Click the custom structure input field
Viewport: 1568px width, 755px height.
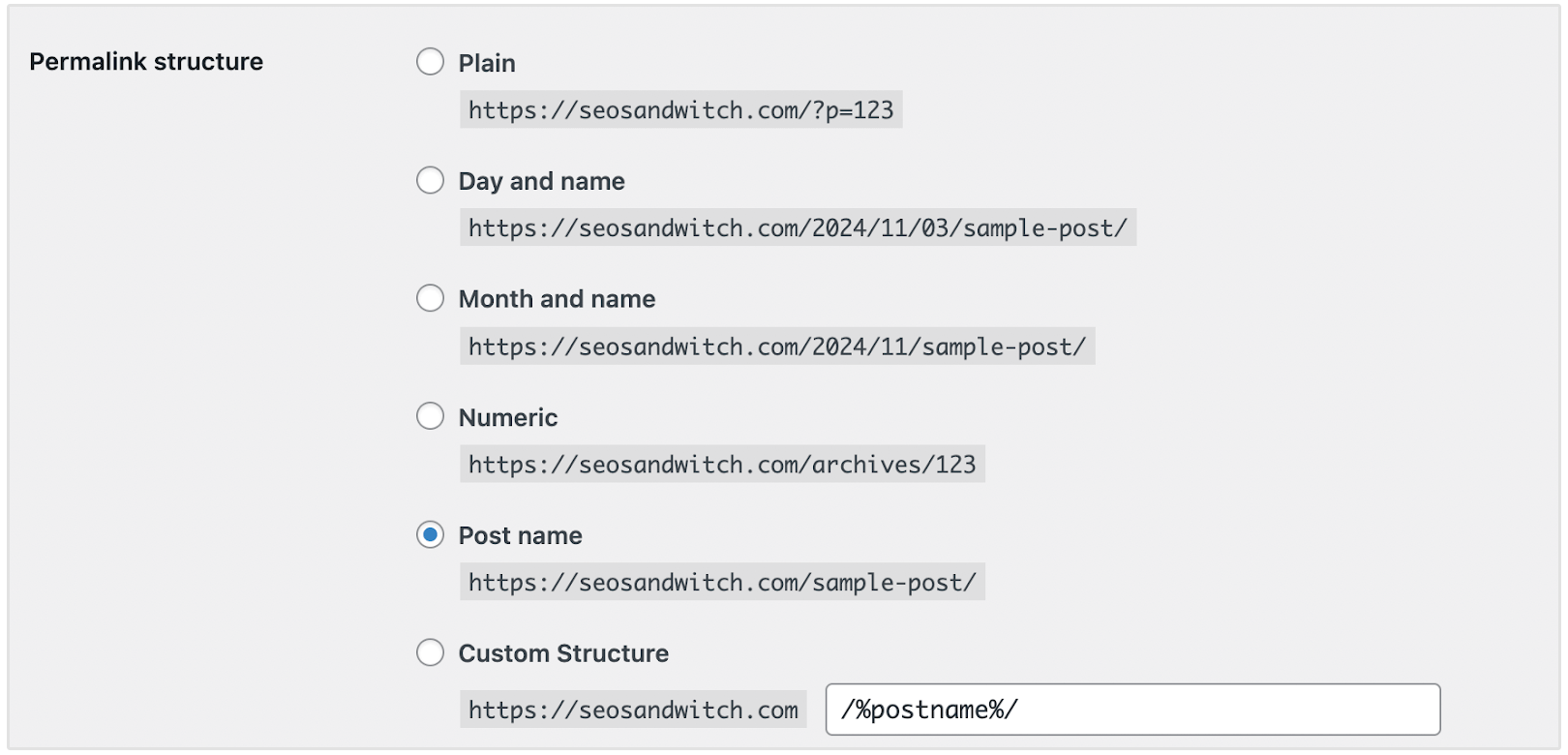(x=1132, y=709)
